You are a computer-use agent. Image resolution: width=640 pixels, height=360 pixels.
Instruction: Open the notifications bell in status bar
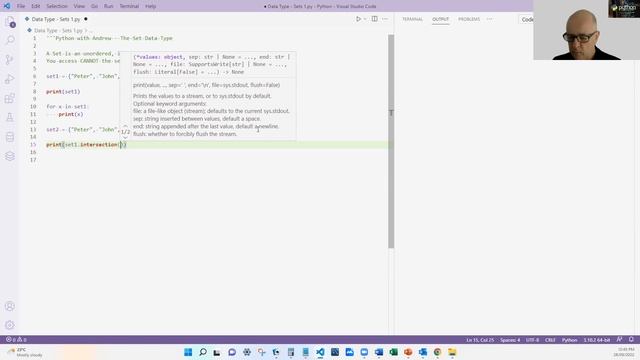(x=631, y=340)
